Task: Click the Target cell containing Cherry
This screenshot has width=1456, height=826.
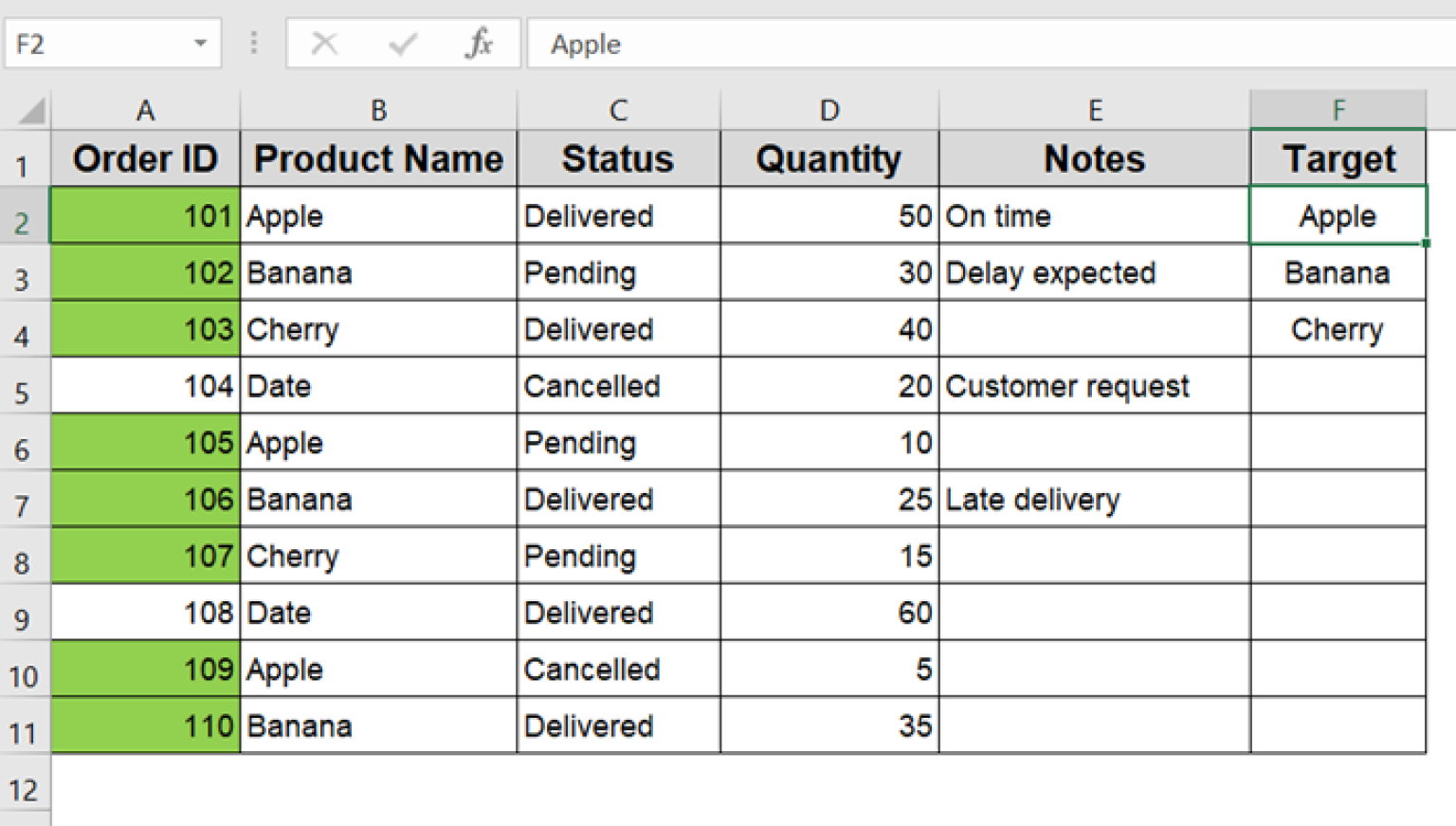Action: coord(1338,329)
